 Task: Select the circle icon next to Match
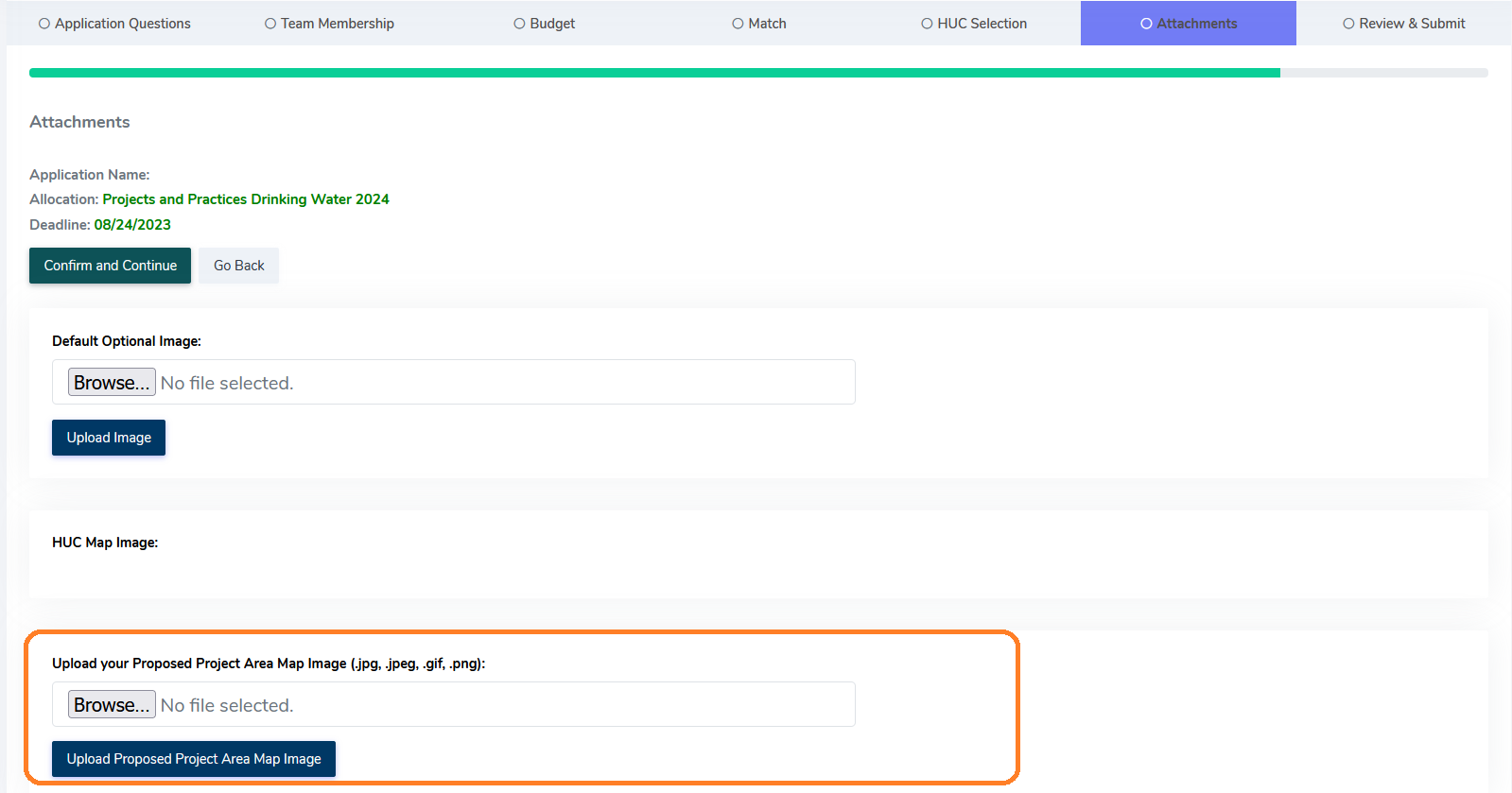[738, 24]
